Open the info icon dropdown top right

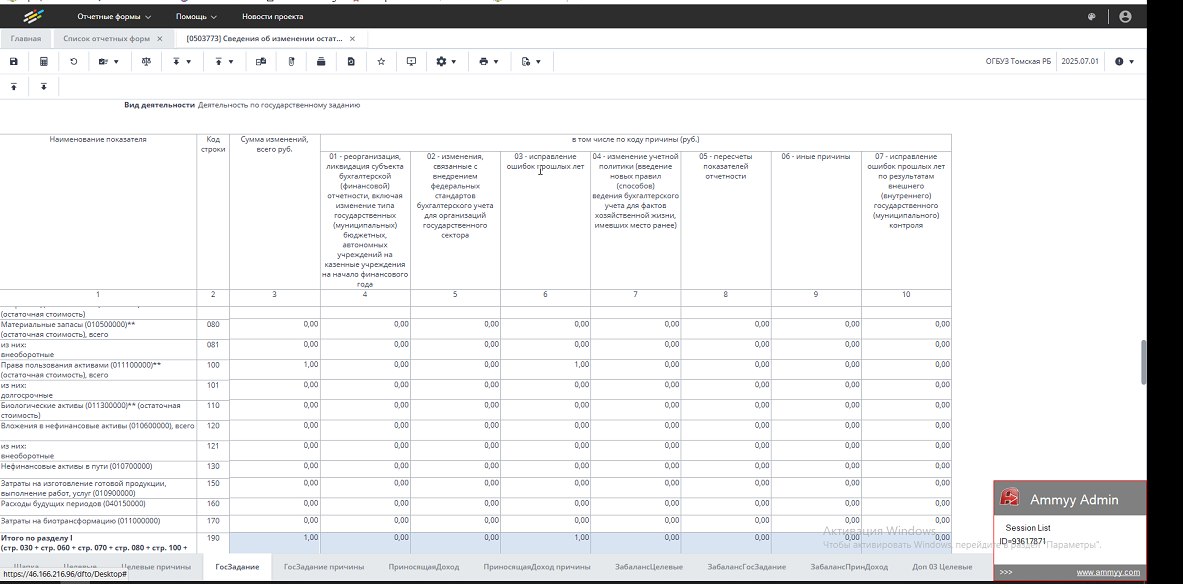[1124, 62]
